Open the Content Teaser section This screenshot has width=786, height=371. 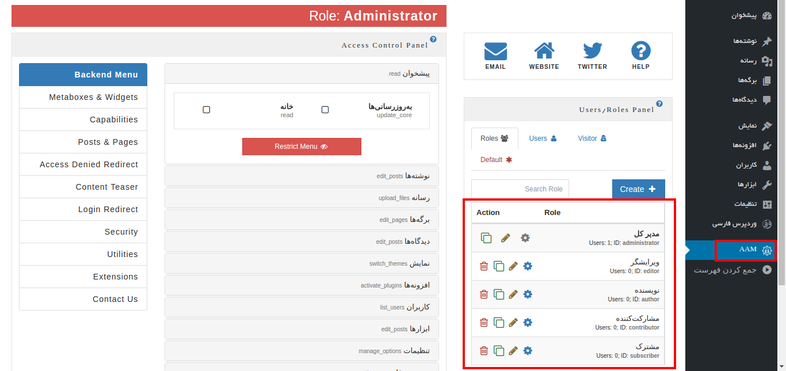83,187
